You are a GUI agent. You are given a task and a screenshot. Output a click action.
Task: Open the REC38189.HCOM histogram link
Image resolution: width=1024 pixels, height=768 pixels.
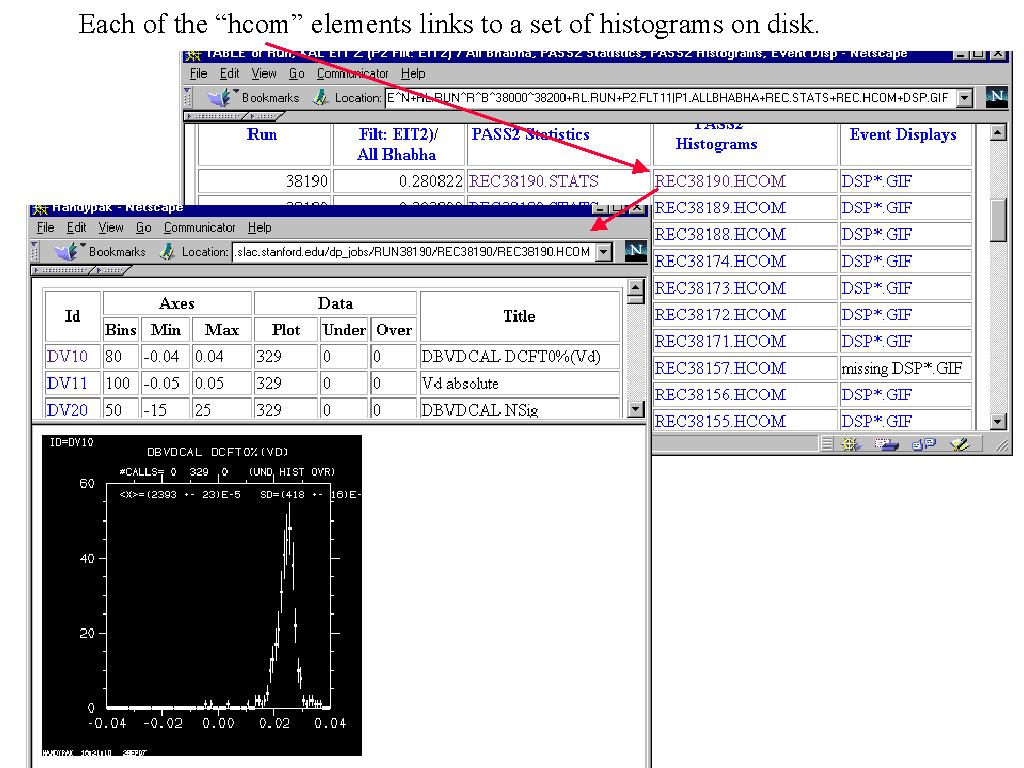(x=720, y=208)
